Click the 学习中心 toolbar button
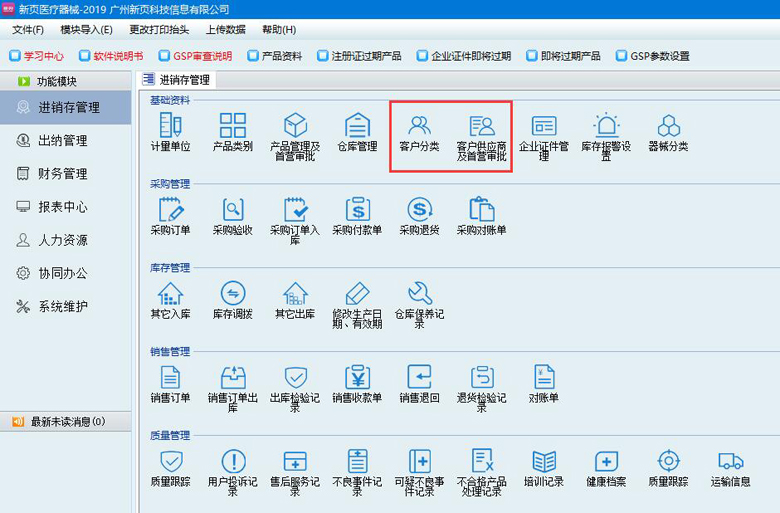 click(38, 56)
